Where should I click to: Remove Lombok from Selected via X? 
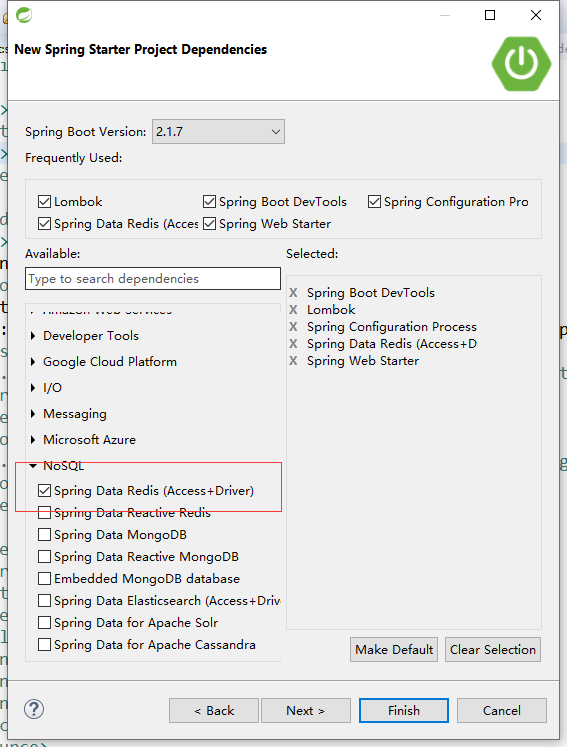click(x=293, y=310)
